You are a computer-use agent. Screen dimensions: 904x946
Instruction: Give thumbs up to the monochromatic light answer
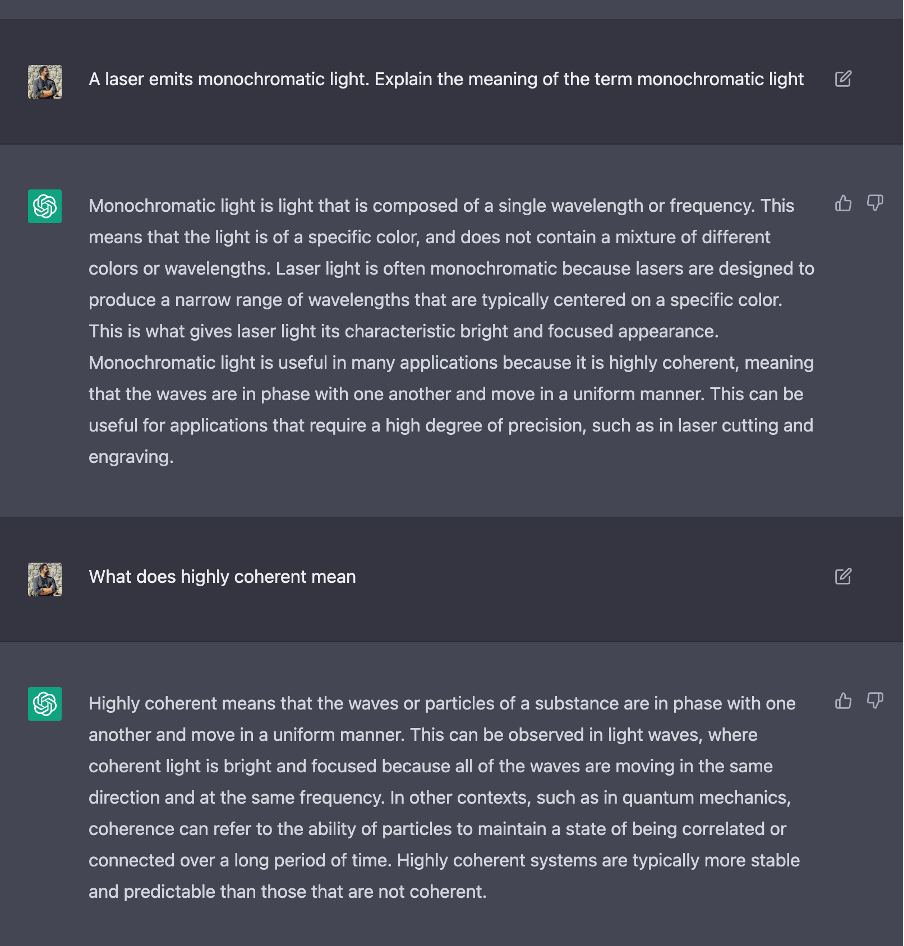coord(843,203)
